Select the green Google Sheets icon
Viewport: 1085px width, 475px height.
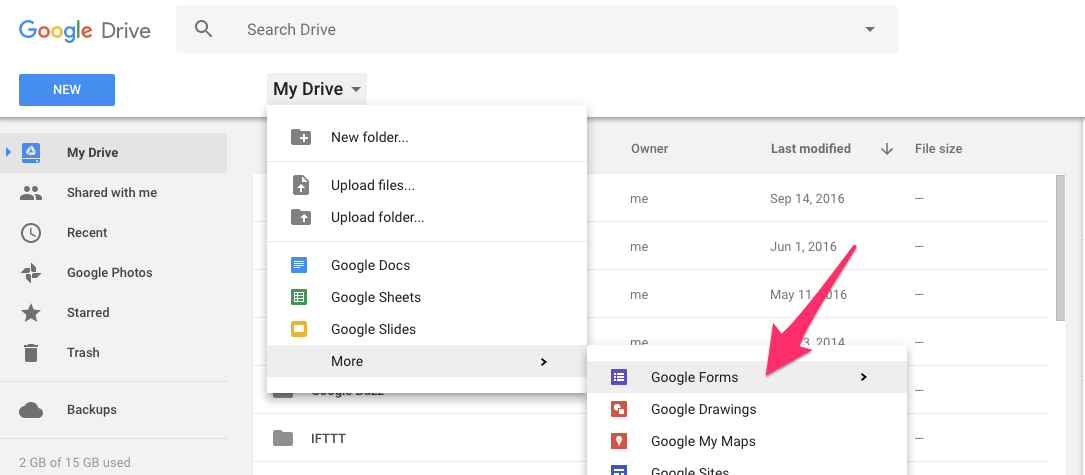point(299,297)
